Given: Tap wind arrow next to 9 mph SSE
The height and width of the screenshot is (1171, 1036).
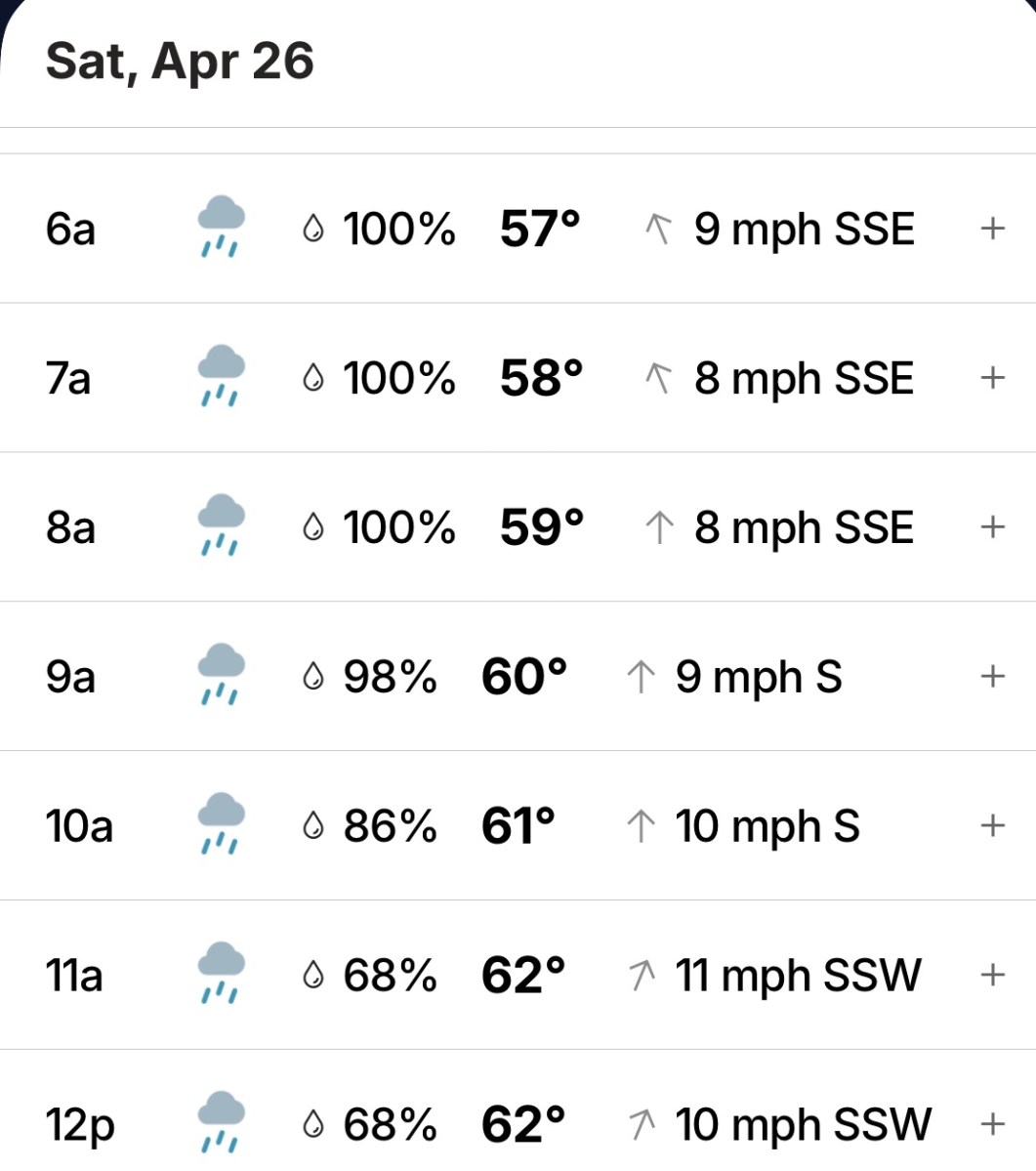Looking at the screenshot, I should pyautogui.click(x=660, y=230).
